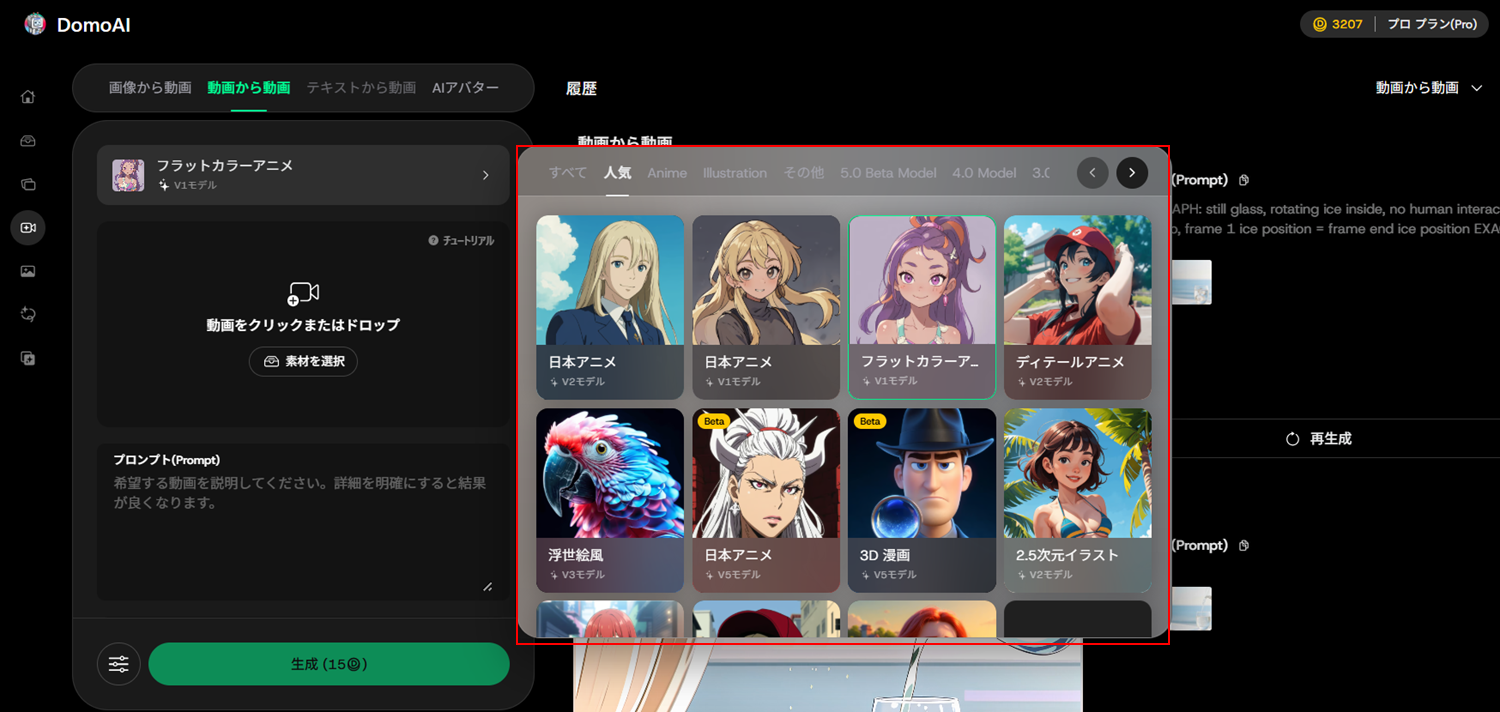Viewport: 1500px width, 712px height.
Task: Open the その他 styles tab
Action: pyautogui.click(x=804, y=173)
